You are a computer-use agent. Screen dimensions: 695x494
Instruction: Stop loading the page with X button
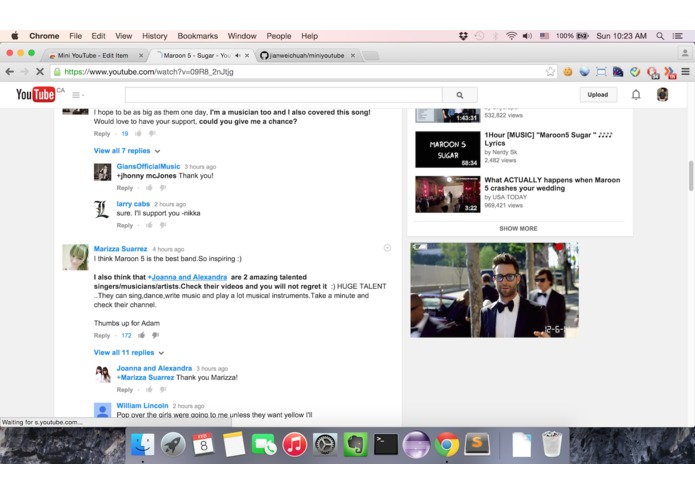click(40, 71)
